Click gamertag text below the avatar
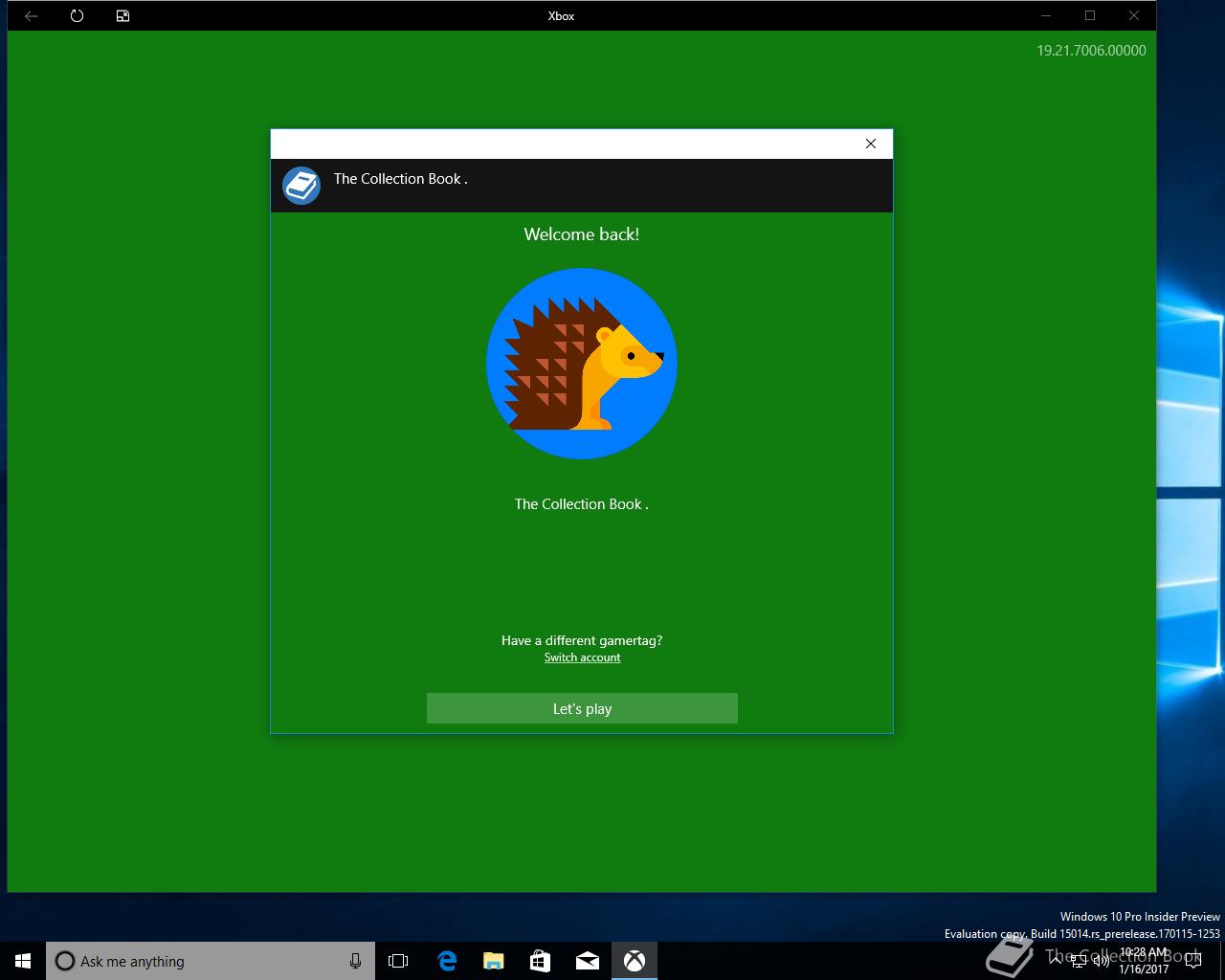 pyautogui.click(x=582, y=504)
